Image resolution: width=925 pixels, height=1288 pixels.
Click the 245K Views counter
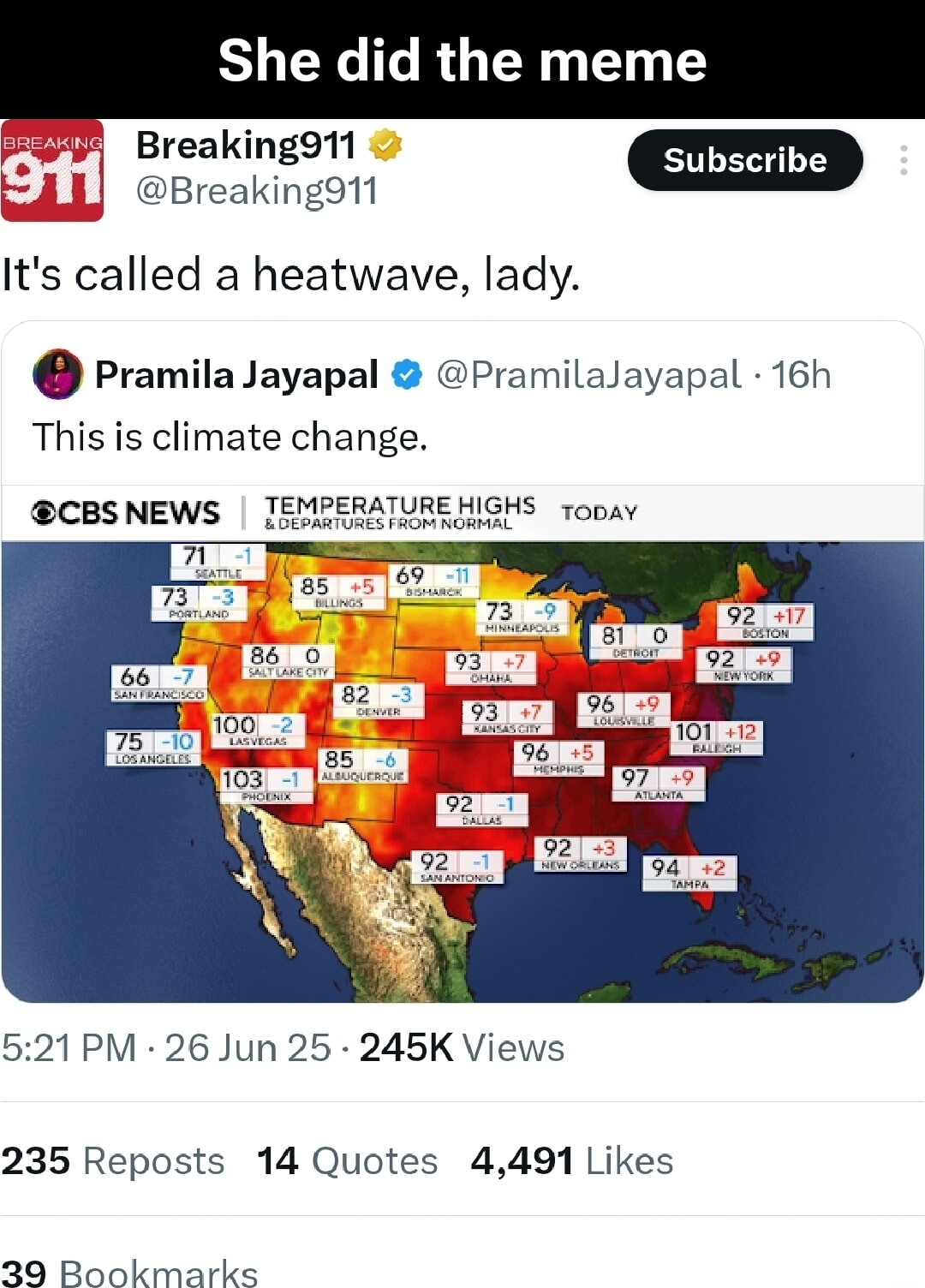462,1047
